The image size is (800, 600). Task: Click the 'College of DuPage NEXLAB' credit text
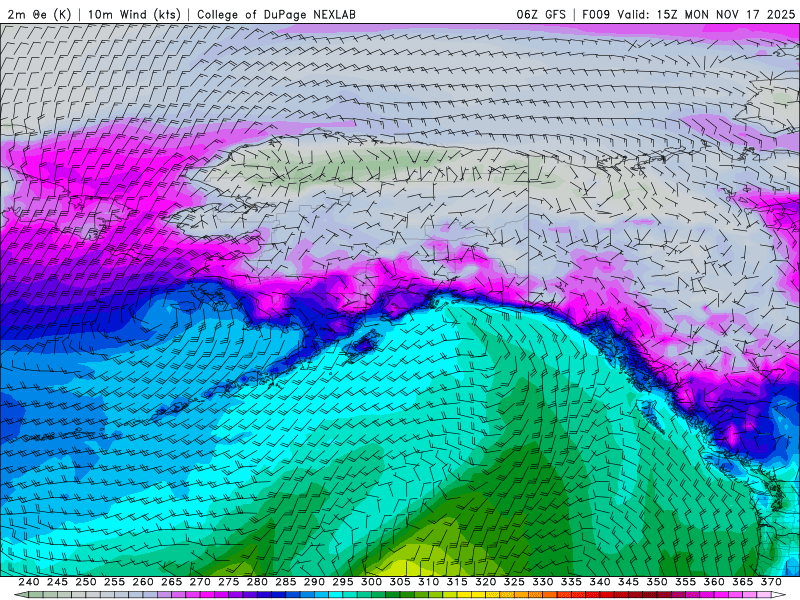click(276, 14)
